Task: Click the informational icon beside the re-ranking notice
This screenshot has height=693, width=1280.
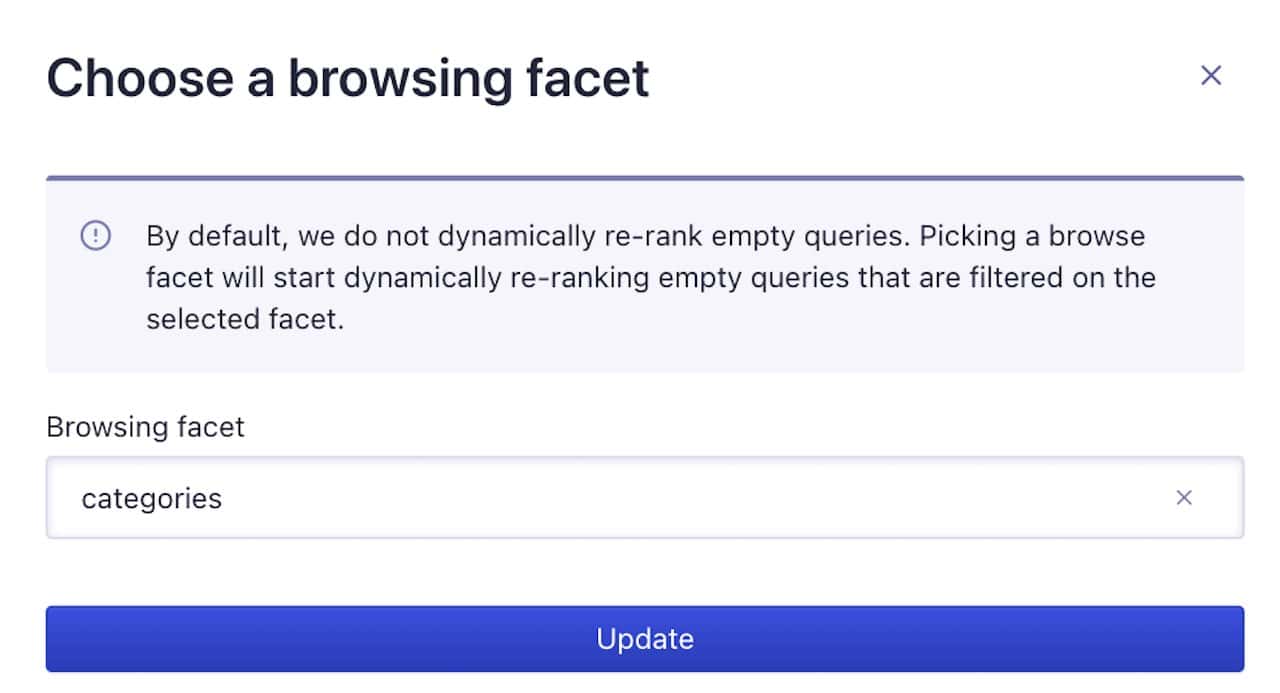Action: [96, 236]
